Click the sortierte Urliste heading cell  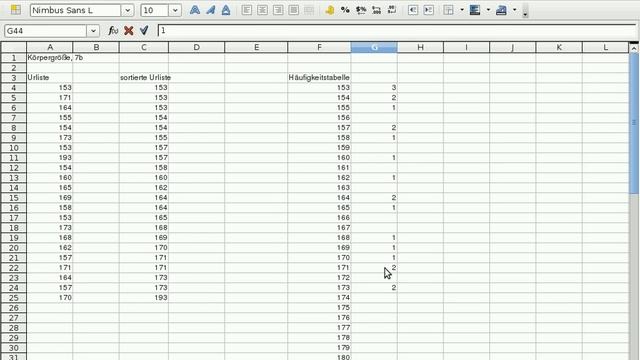point(145,78)
